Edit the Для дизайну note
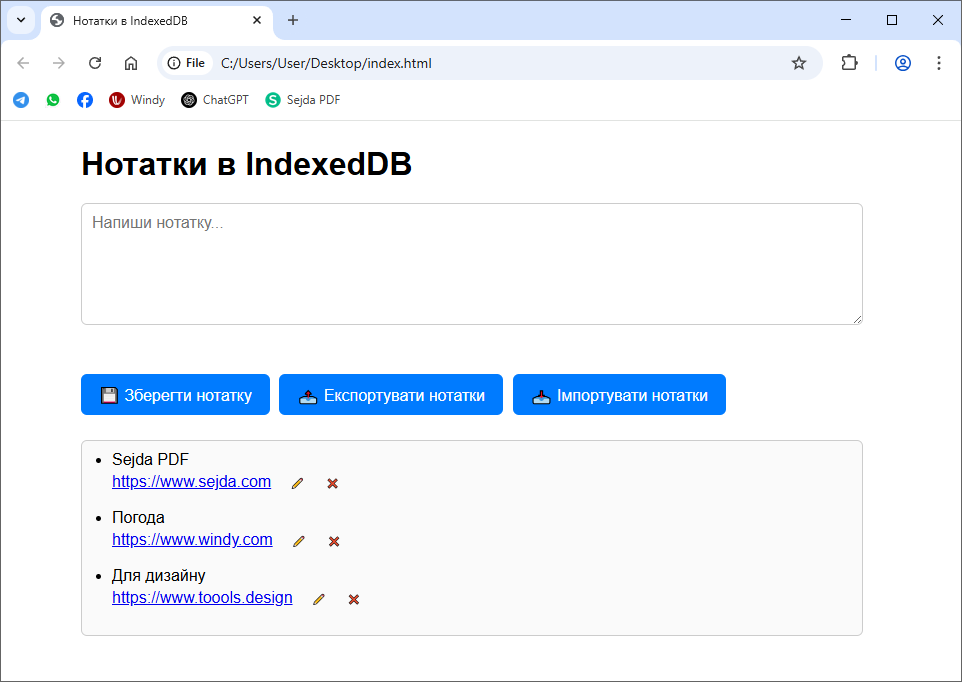Screen dimensions: 962x682 pos(318,599)
